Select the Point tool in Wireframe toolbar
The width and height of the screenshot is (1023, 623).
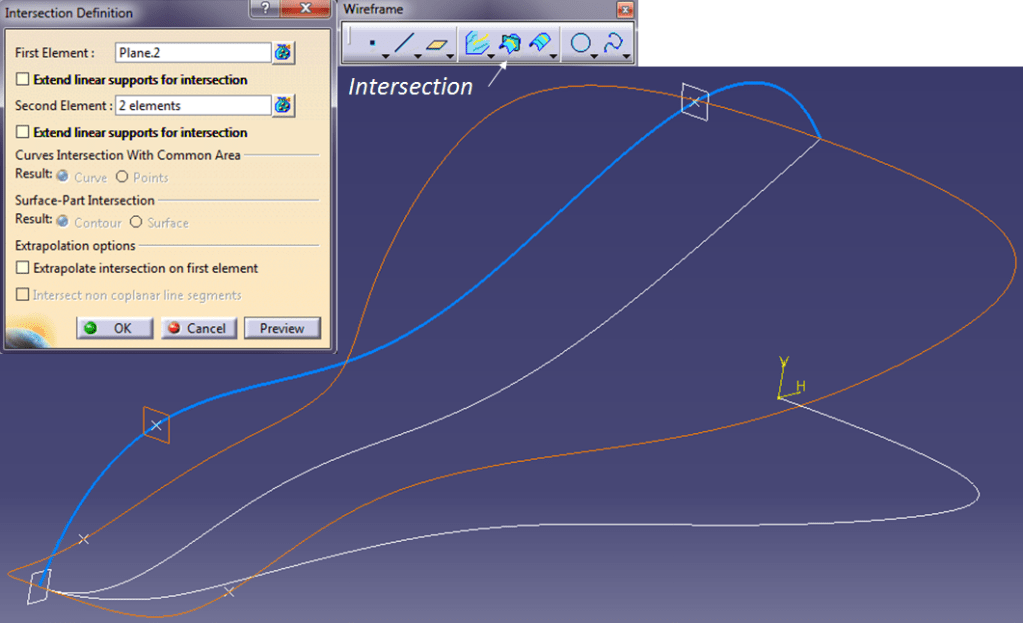(372, 44)
